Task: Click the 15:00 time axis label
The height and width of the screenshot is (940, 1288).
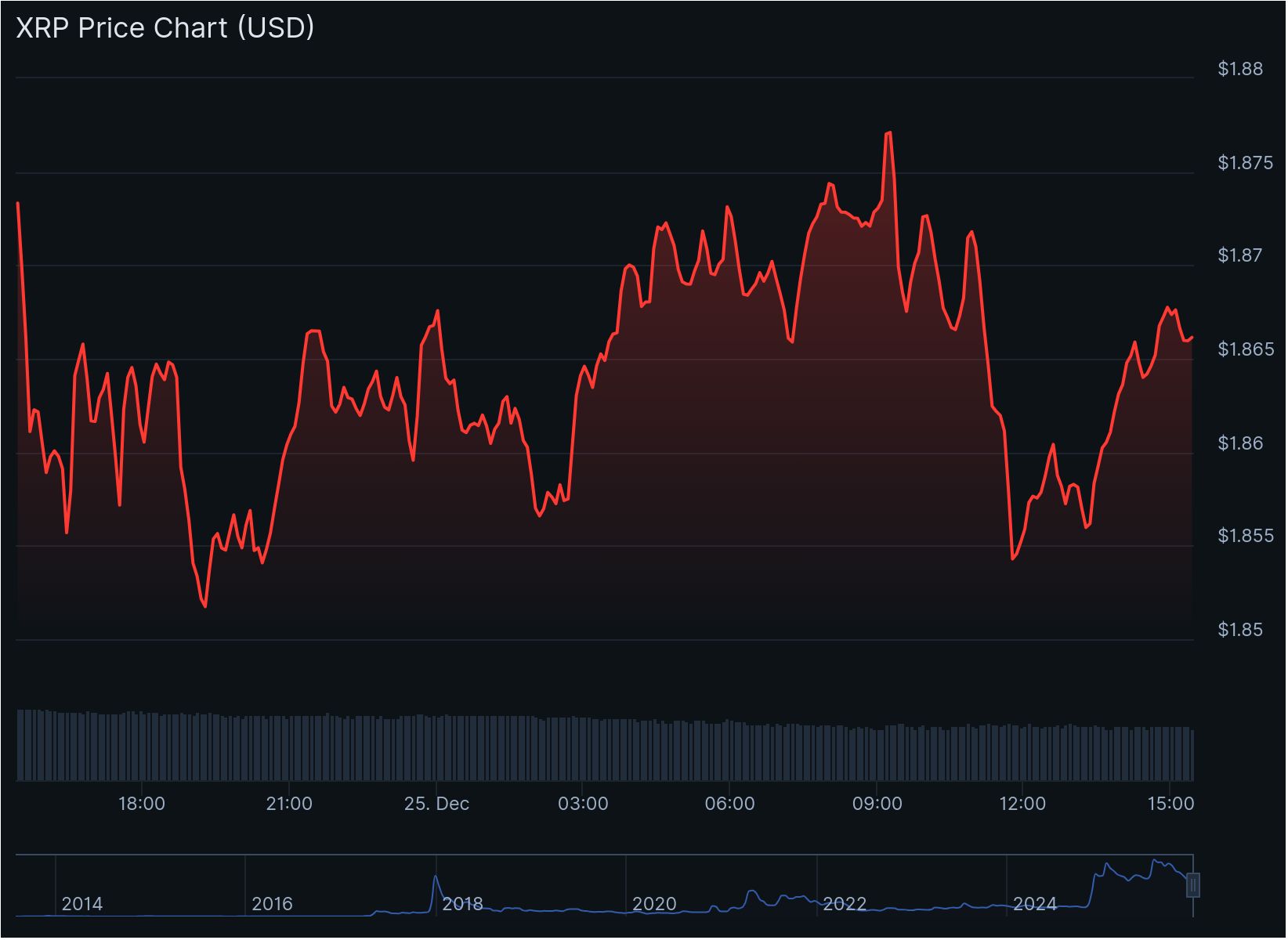Action: tap(1170, 804)
